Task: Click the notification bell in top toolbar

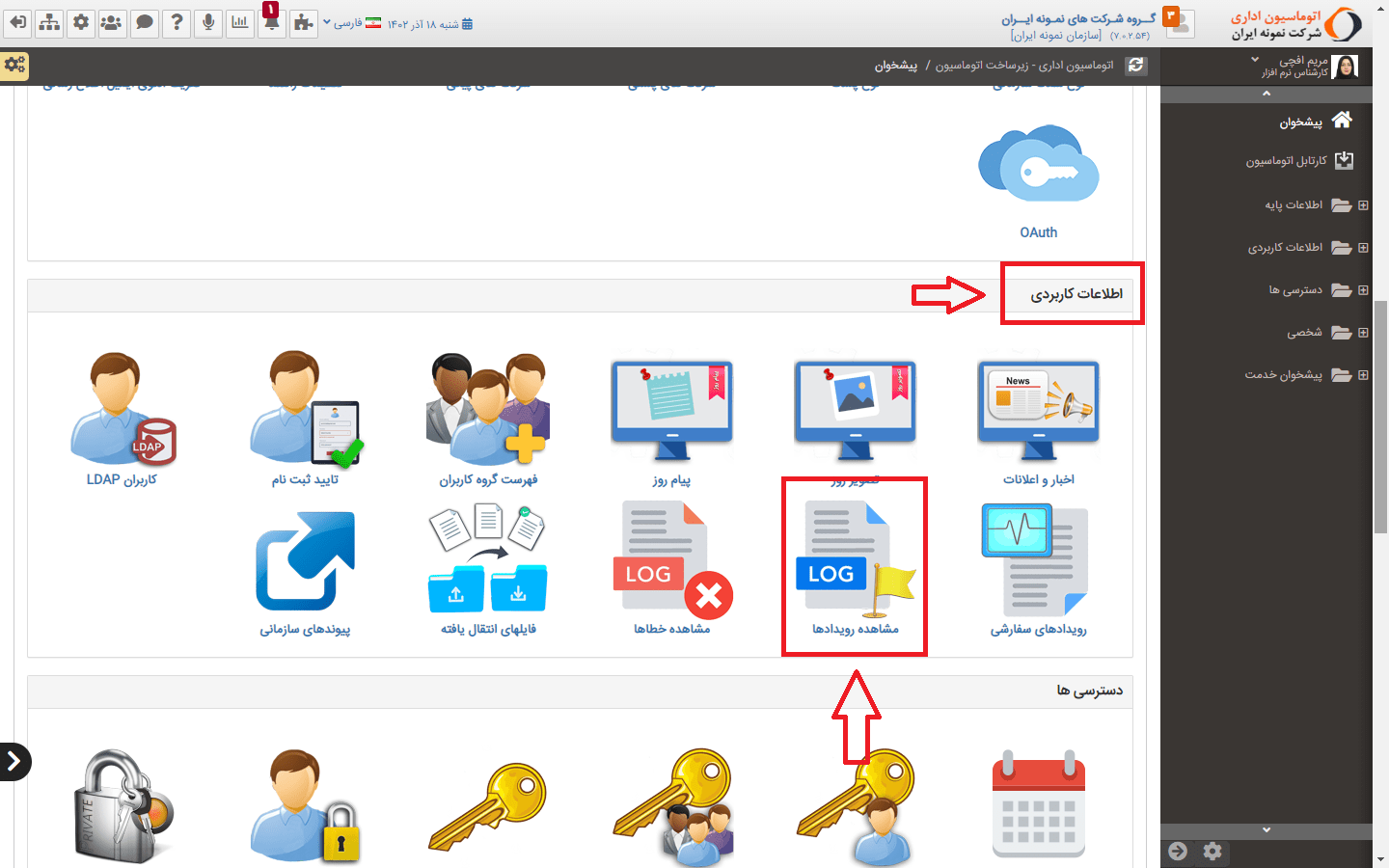Action: click(271, 22)
